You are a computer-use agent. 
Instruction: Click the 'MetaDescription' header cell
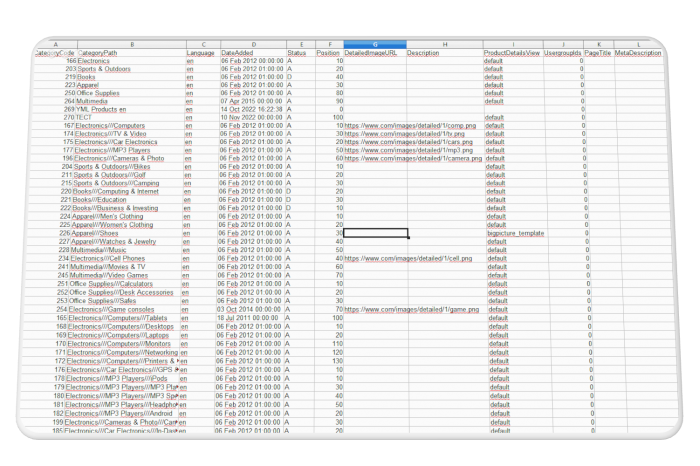638,53
